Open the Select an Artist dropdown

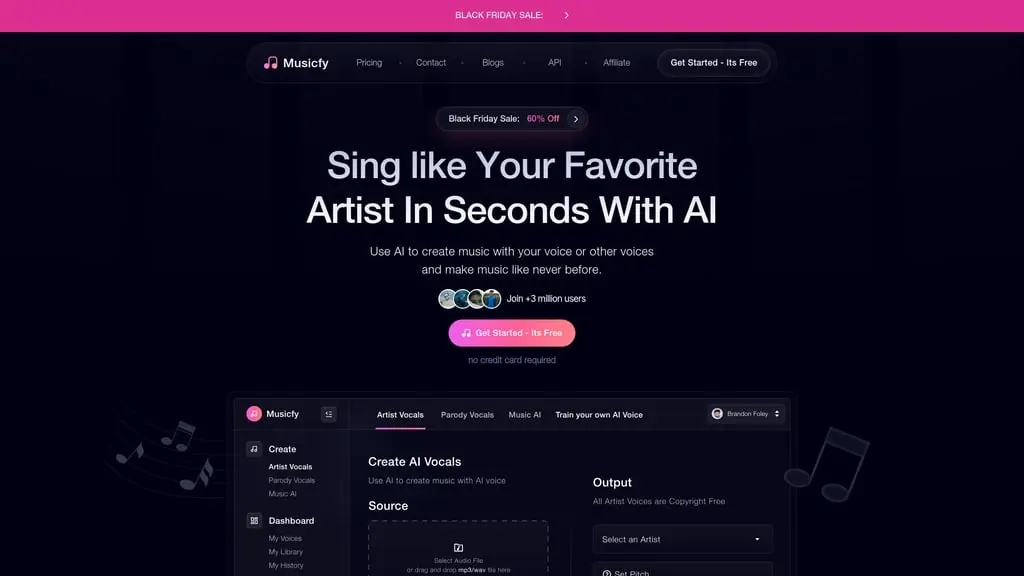click(682, 539)
